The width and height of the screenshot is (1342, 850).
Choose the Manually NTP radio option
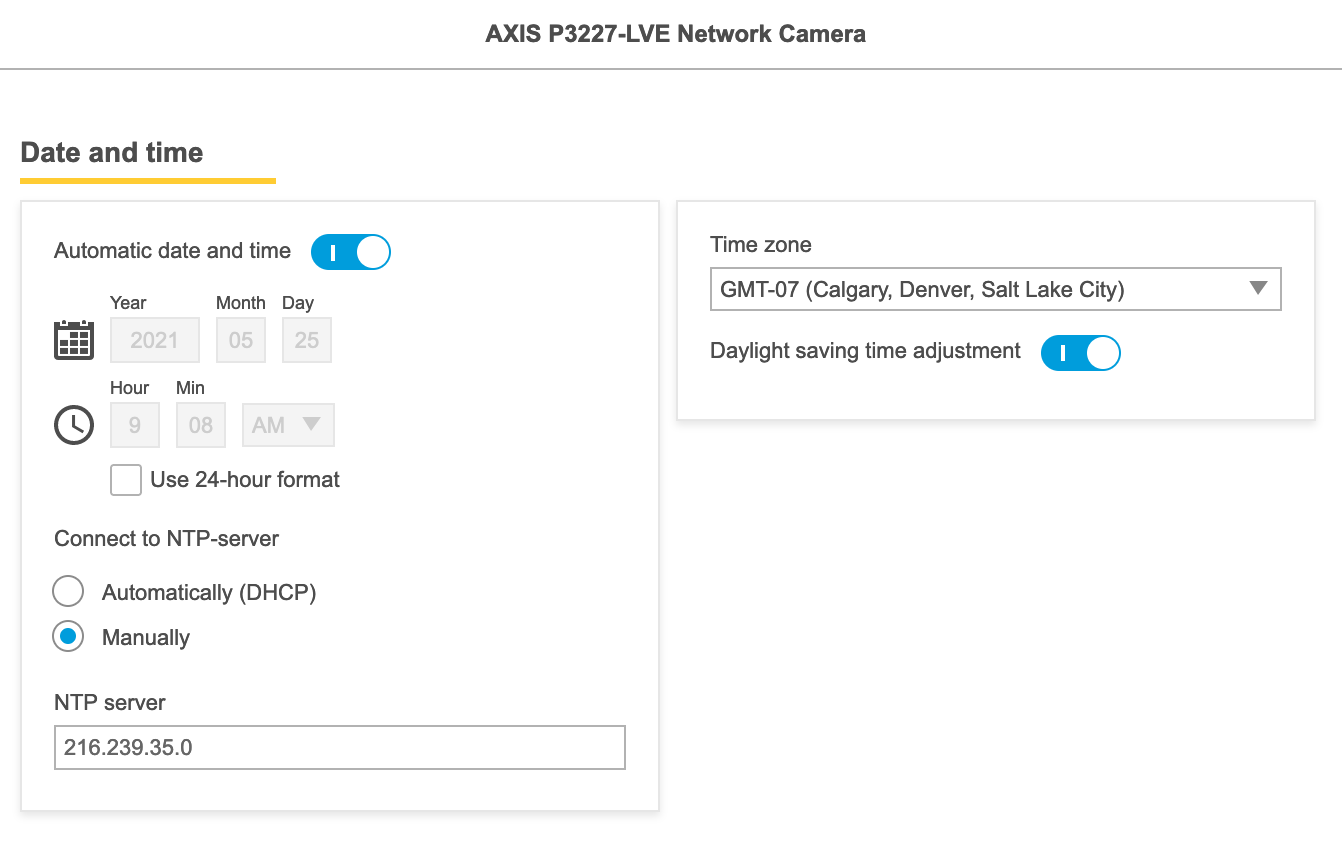click(x=68, y=637)
